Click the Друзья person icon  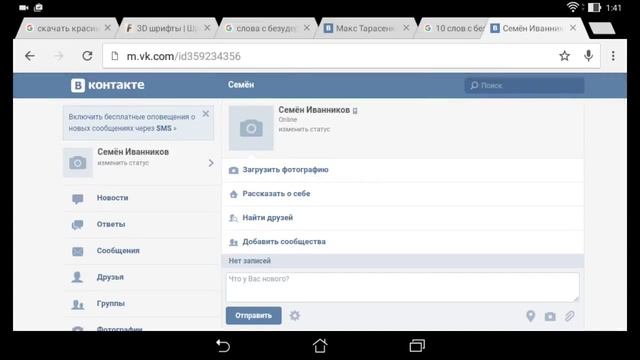coord(77,277)
